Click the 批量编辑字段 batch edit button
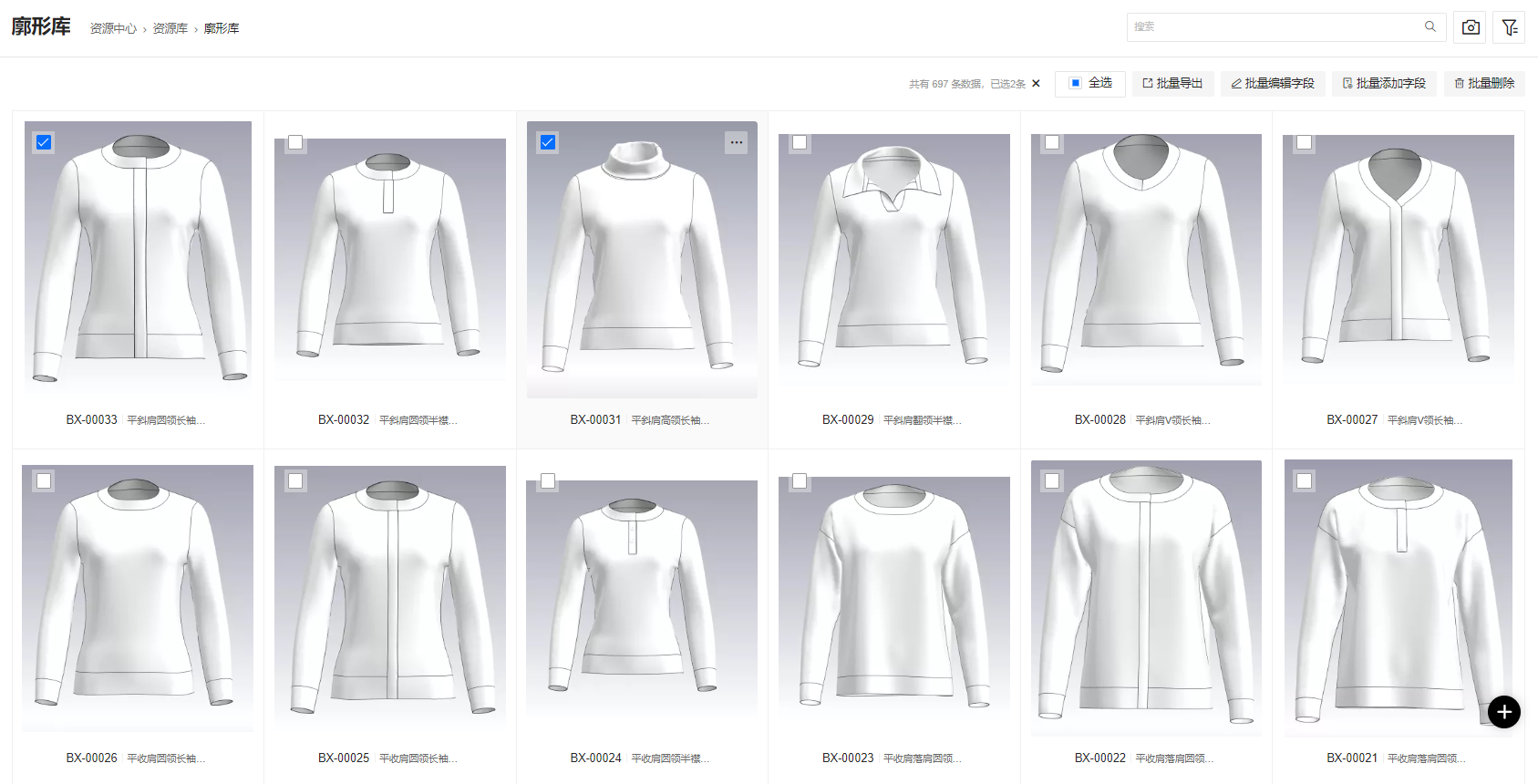The image size is (1538, 784). [1273, 83]
